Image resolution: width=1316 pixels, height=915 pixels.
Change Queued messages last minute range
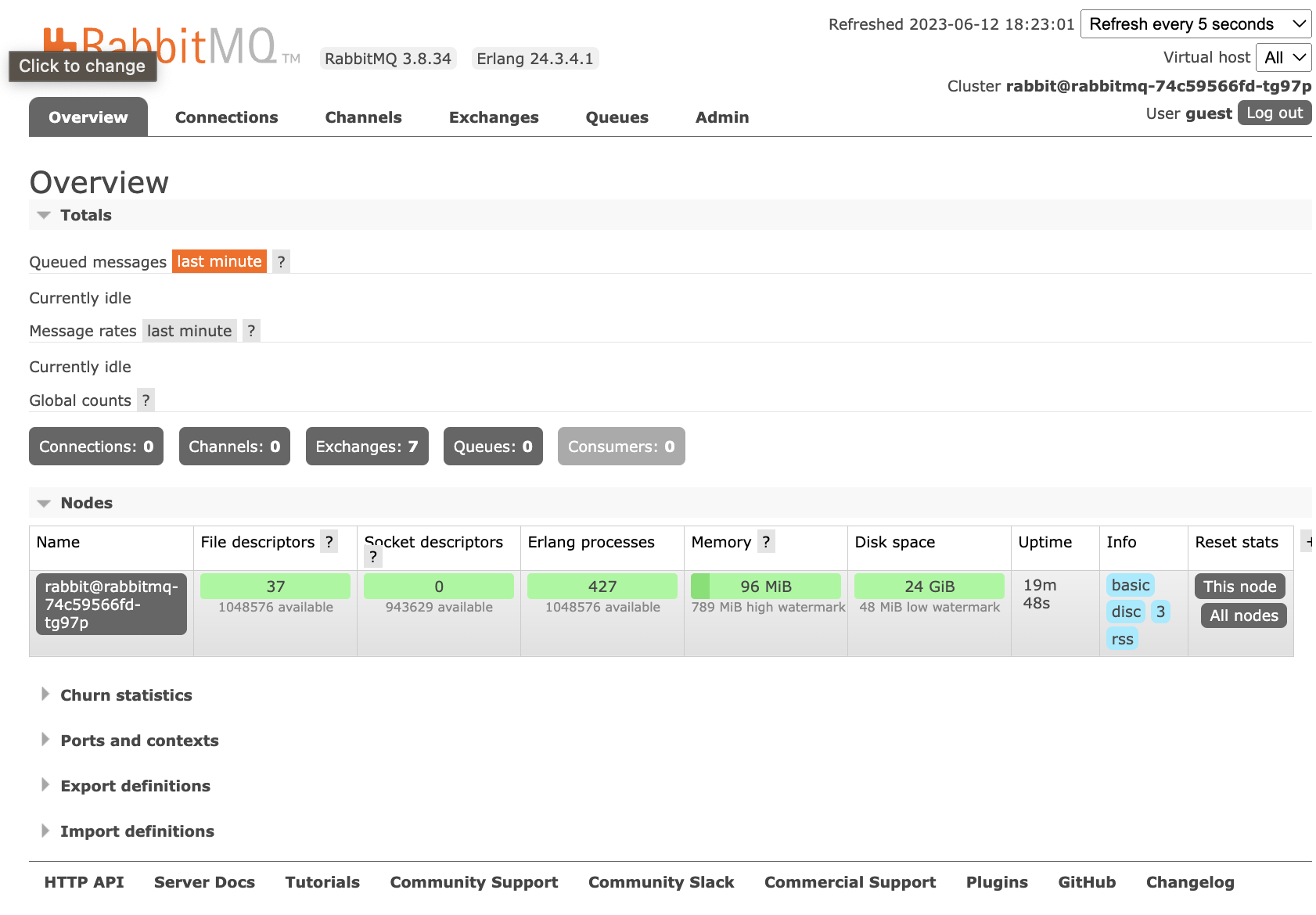[x=219, y=261]
